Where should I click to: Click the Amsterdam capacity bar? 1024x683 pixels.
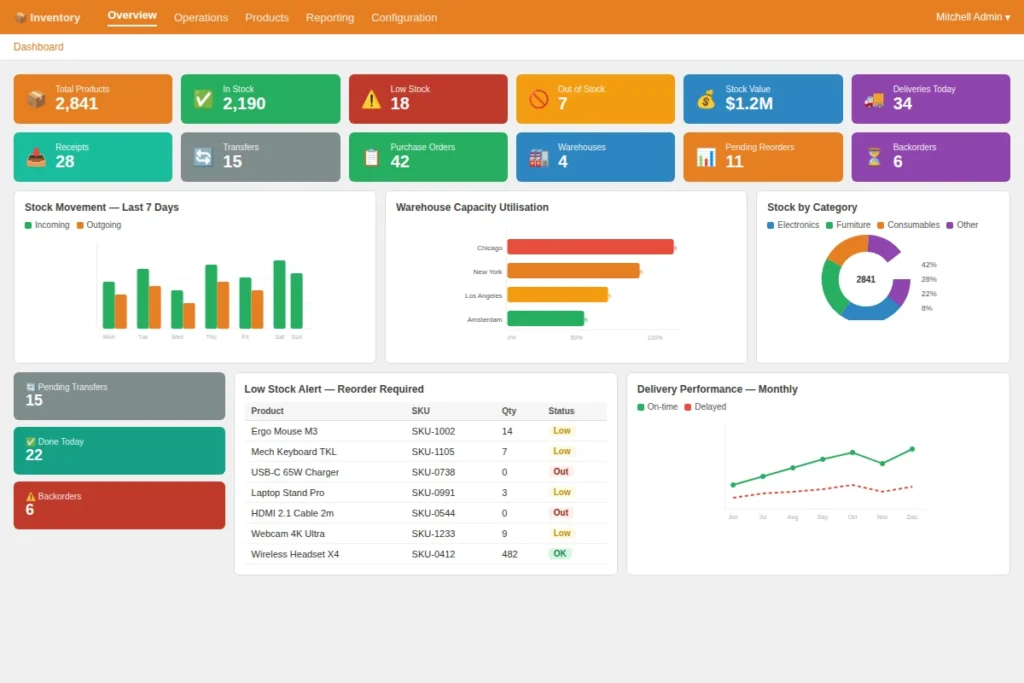click(x=545, y=319)
